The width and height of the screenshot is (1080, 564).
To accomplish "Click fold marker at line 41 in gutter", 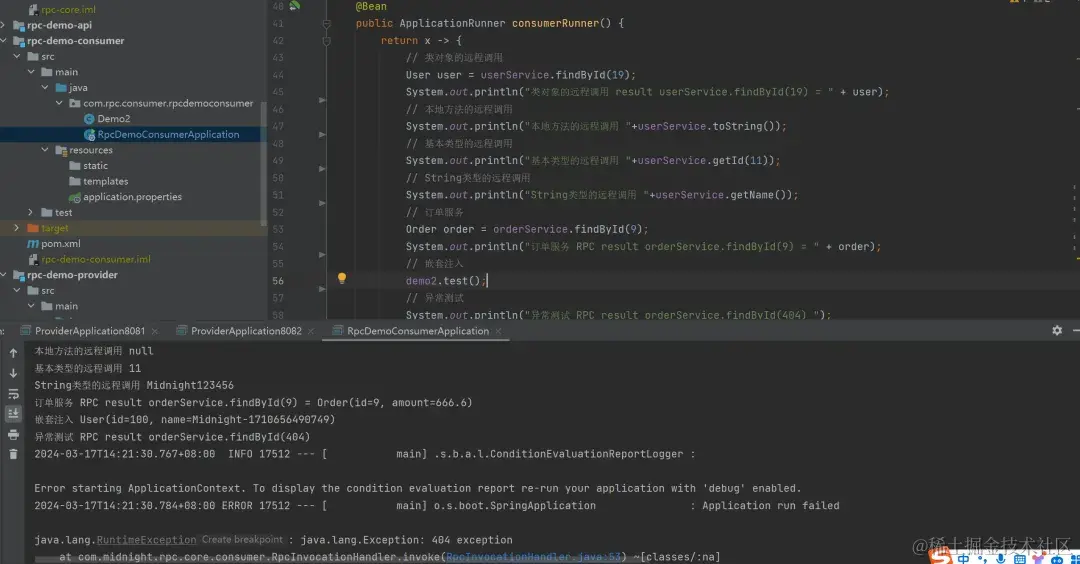I will click(x=326, y=23).
